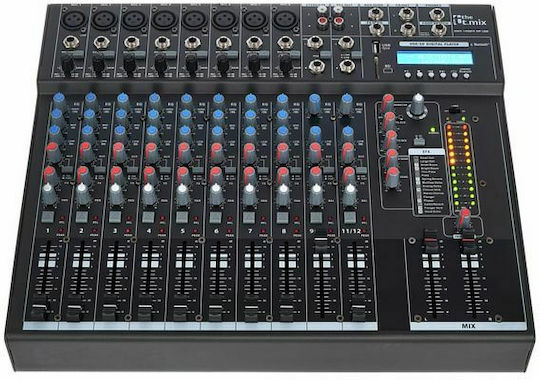Push the gray button above the EFX list
540x380 pixels.
pyautogui.click(x=418, y=141)
